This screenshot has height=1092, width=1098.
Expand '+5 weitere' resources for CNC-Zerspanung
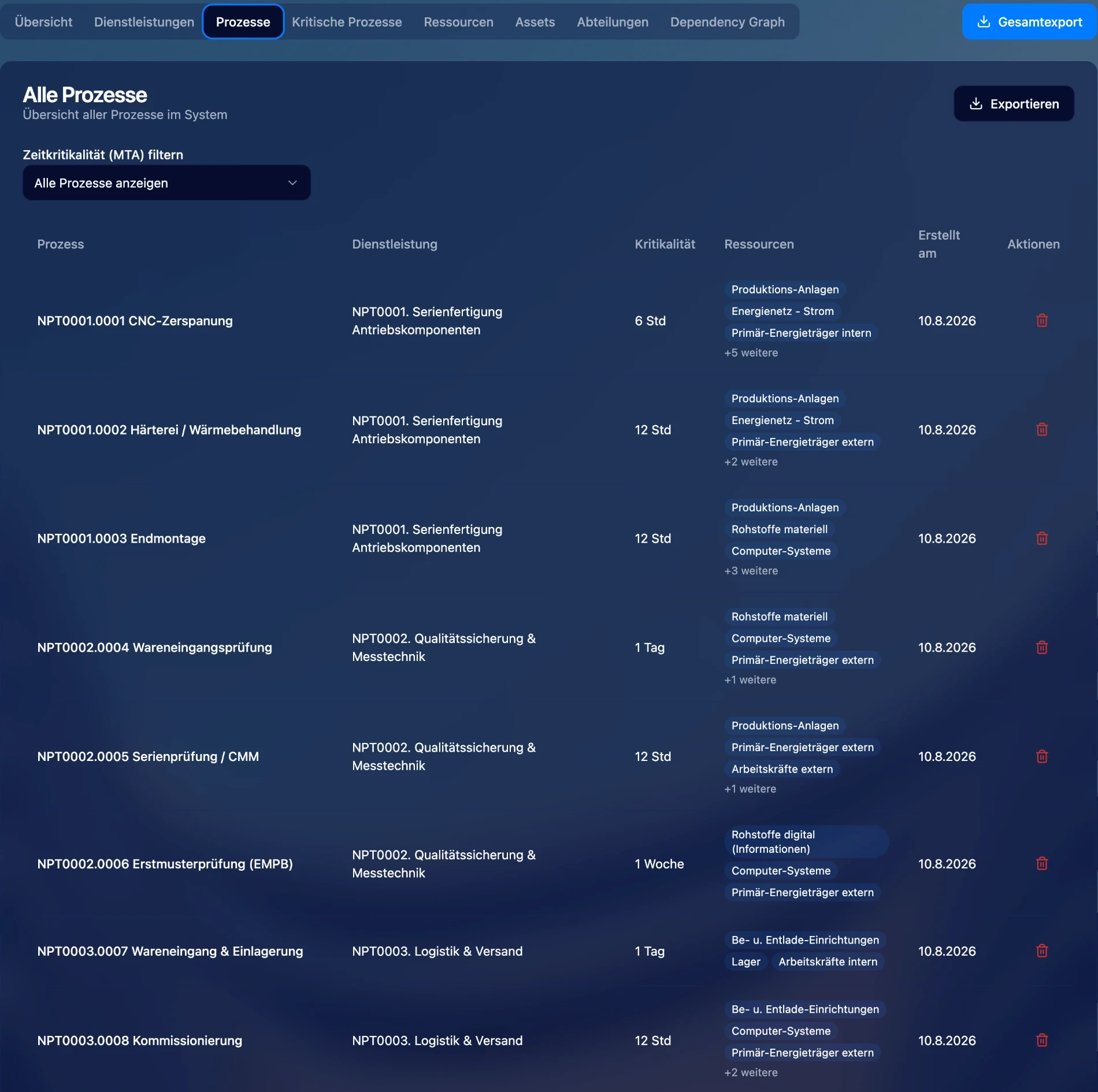point(751,353)
